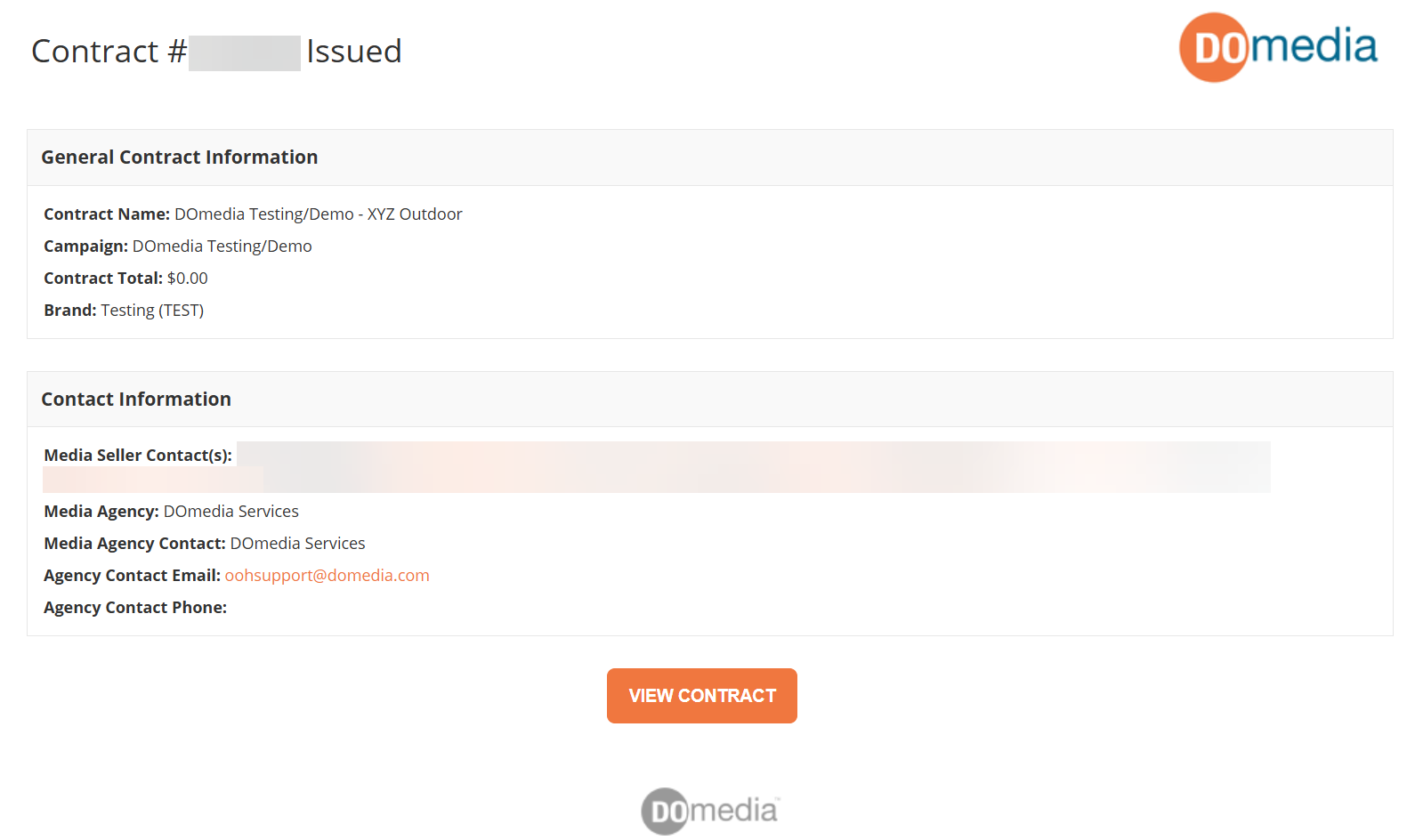Click the Media Seller Contact(s) label
This screenshot has height=840, width=1415.
tap(138, 456)
